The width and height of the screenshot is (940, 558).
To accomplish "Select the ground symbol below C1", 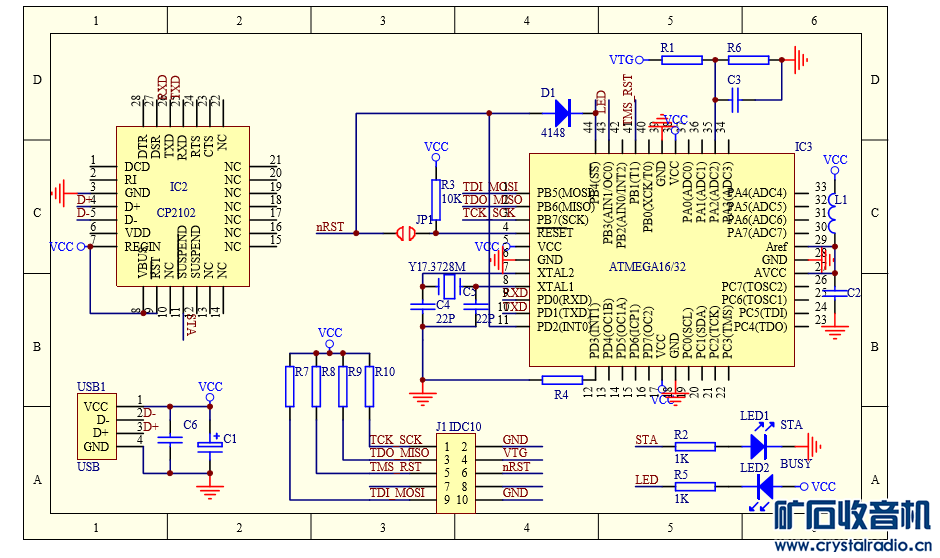I will pos(210,491).
